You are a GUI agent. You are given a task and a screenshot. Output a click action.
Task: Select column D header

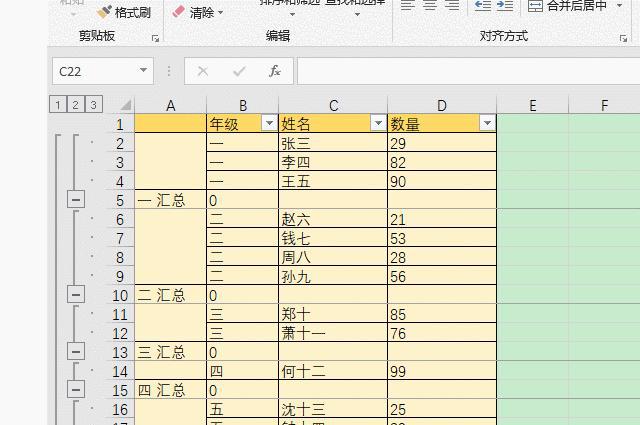tap(442, 105)
